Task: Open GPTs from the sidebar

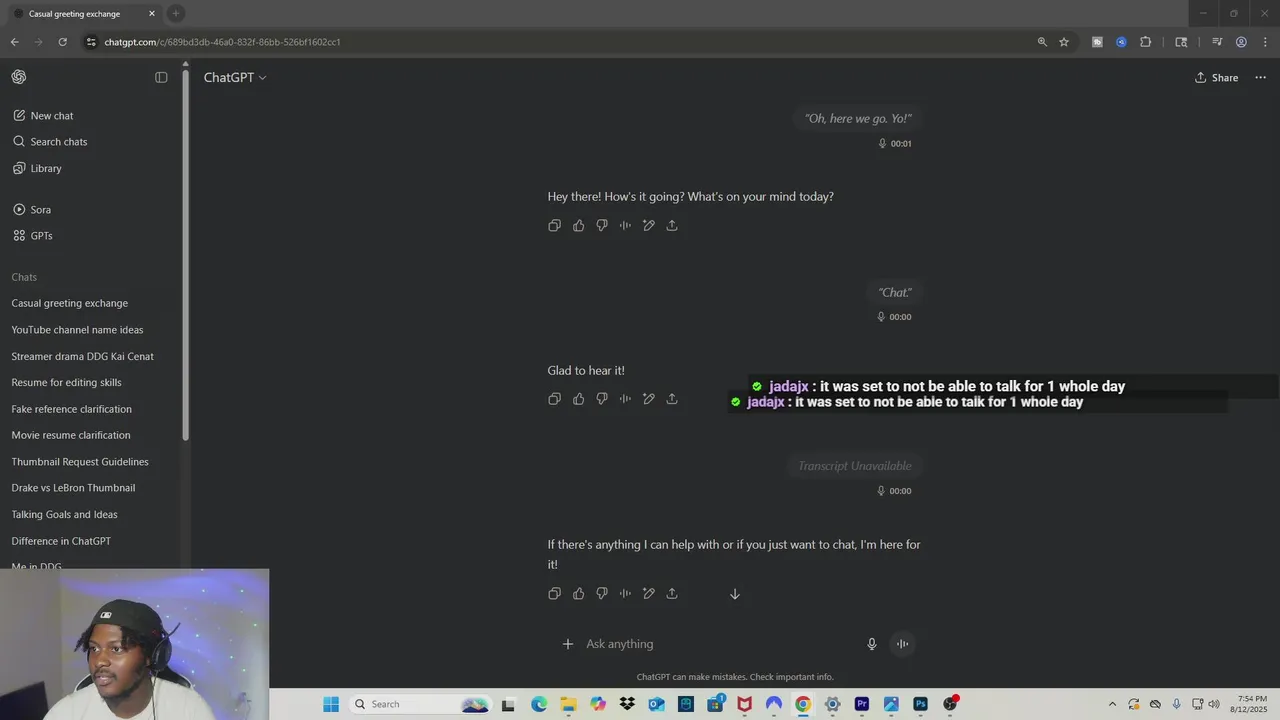Action: 33,236
